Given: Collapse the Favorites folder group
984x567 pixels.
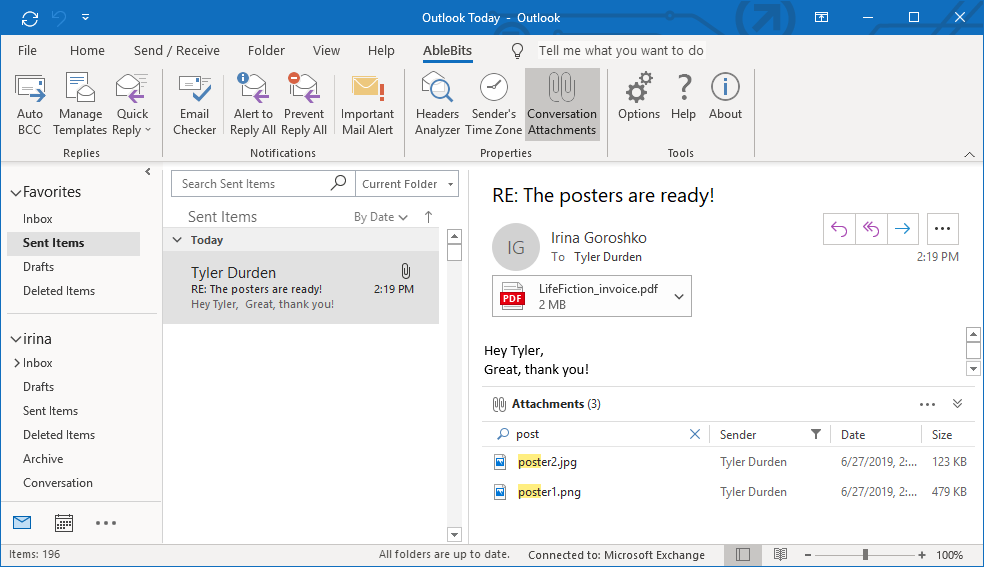Looking at the screenshot, I should pos(16,193).
